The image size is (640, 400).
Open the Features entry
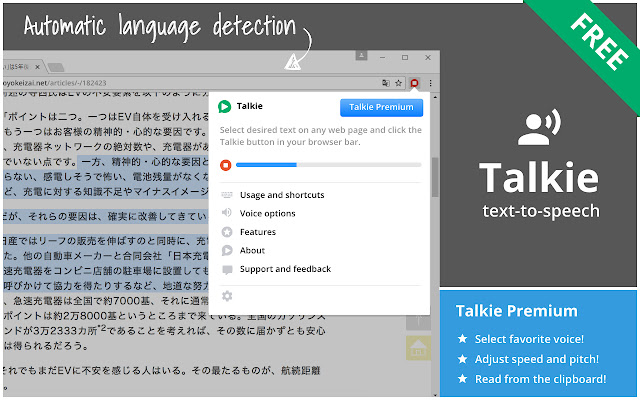point(258,232)
